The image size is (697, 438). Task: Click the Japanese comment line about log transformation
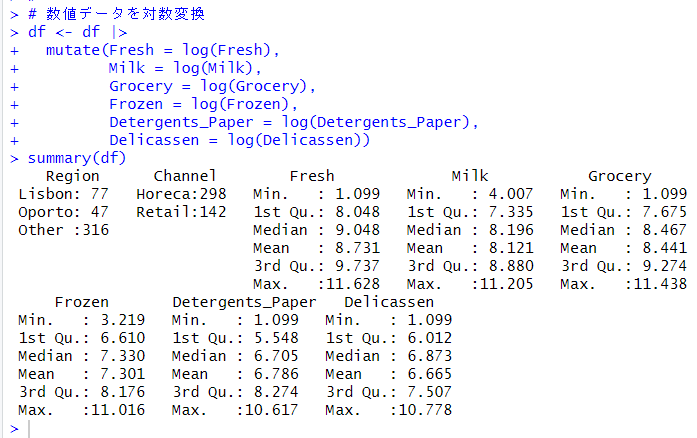click(x=116, y=14)
